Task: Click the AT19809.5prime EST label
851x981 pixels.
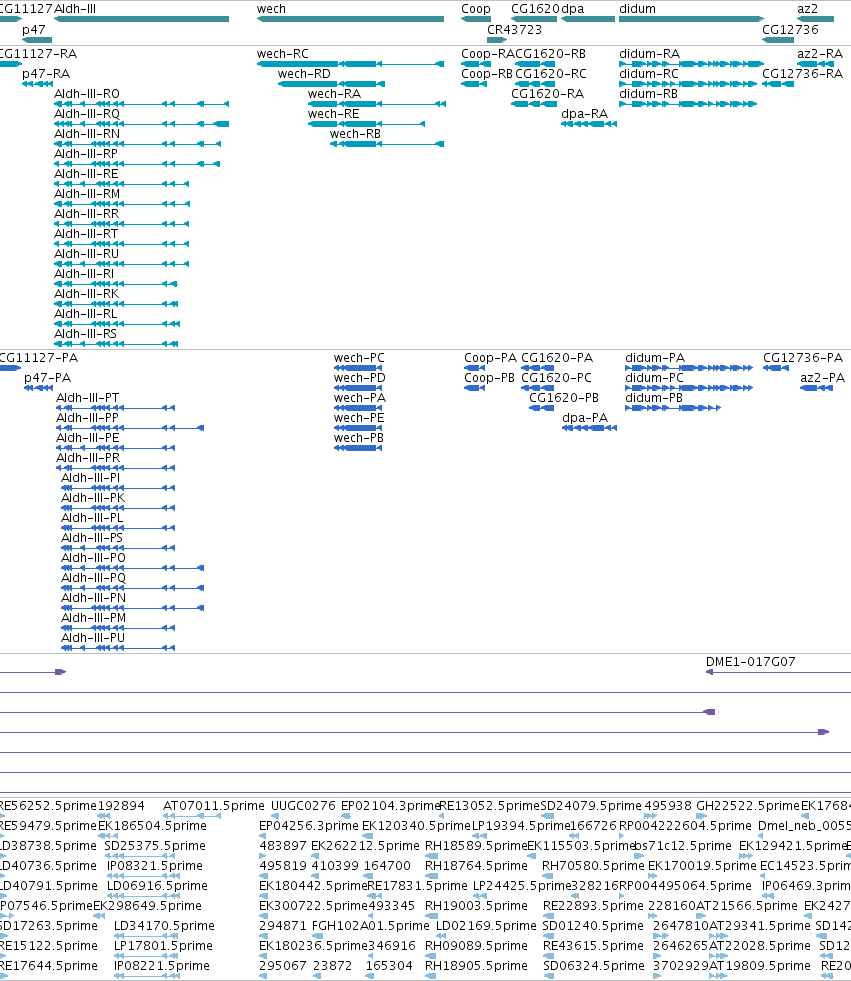Action: pos(760,966)
